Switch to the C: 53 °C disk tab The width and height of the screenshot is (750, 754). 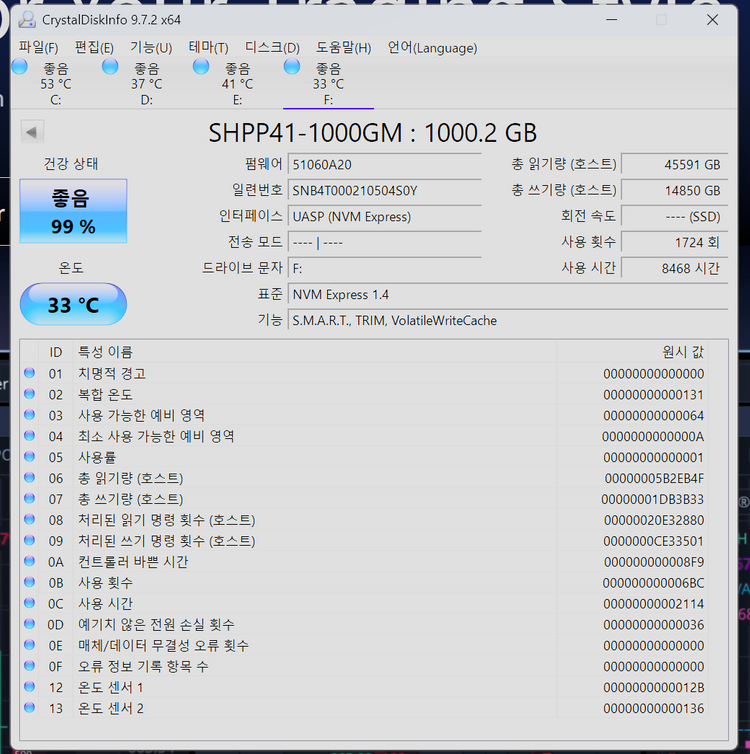pos(56,84)
